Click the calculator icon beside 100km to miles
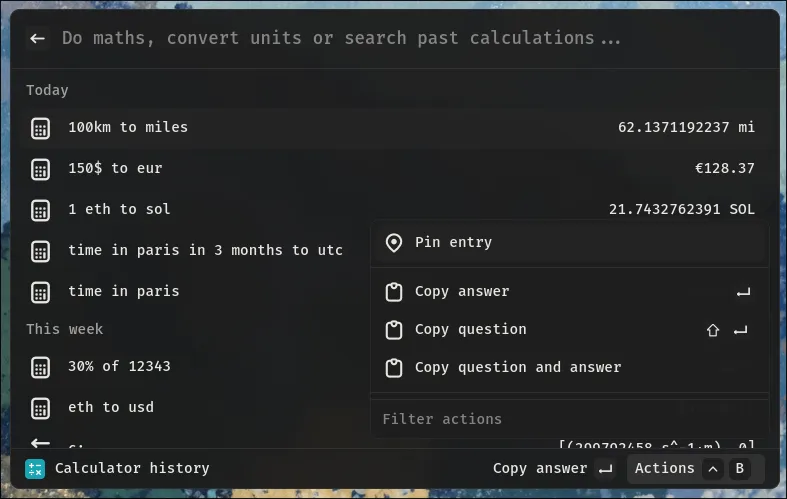787x499 pixels. coord(40,128)
